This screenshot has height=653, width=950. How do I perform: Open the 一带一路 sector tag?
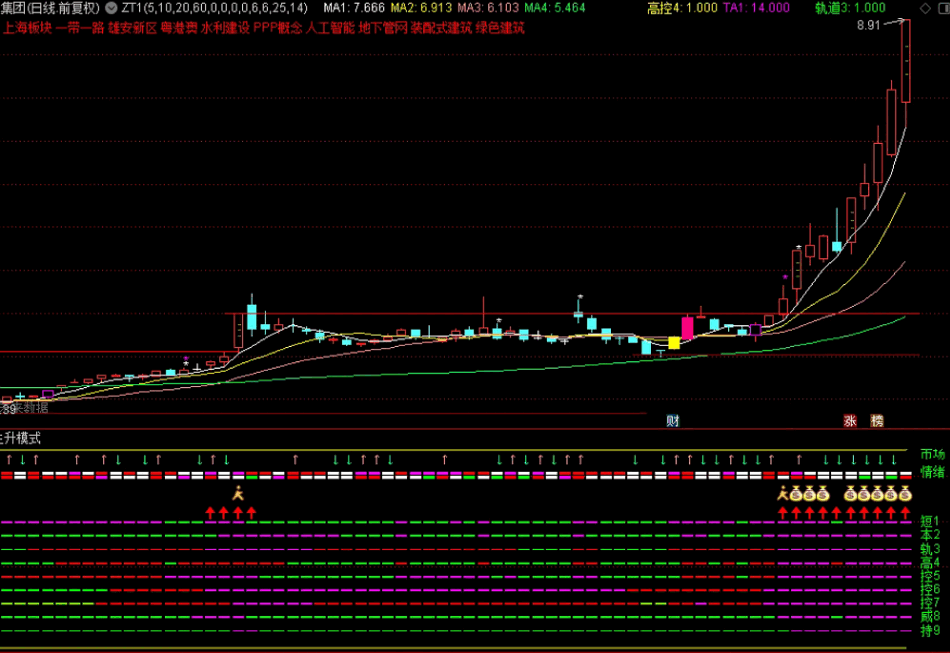80,28
